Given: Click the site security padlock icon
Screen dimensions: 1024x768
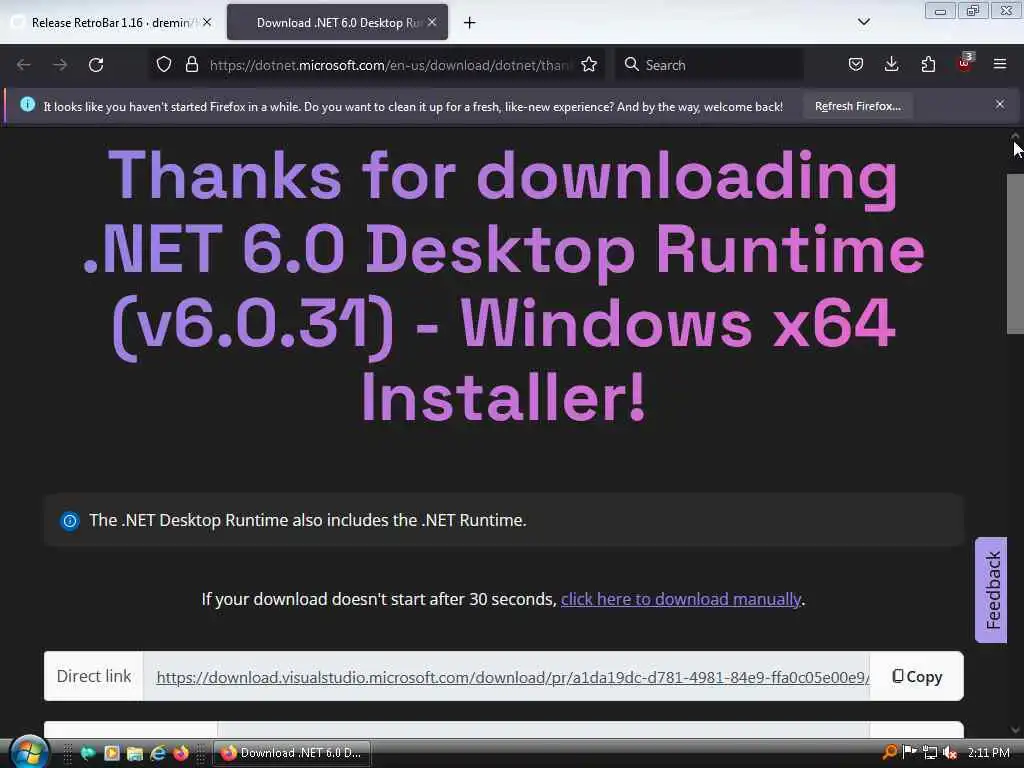Looking at the screenshot, I should [191, 65].
